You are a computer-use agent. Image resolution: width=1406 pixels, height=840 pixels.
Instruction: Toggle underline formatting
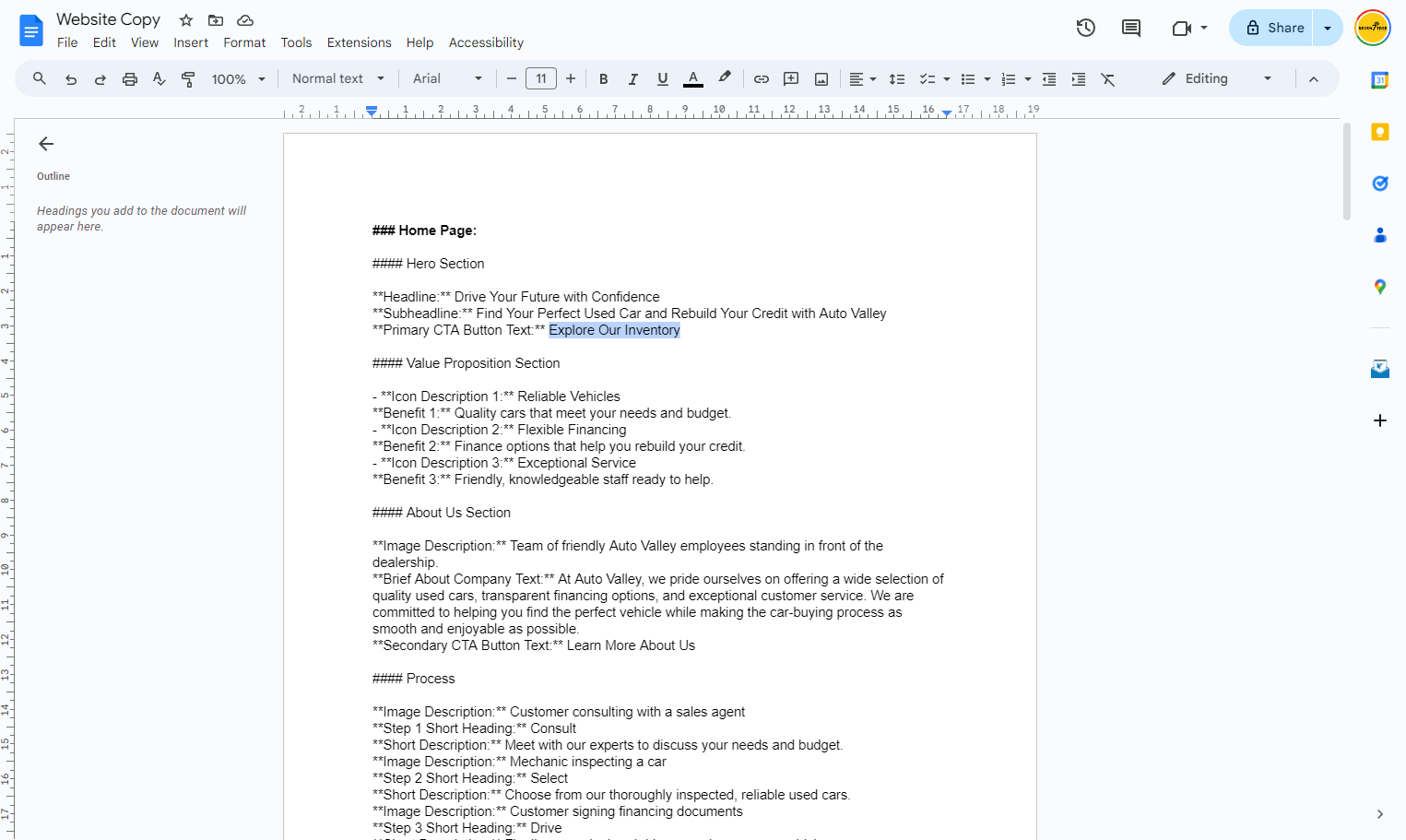click(x=663, y=79)
